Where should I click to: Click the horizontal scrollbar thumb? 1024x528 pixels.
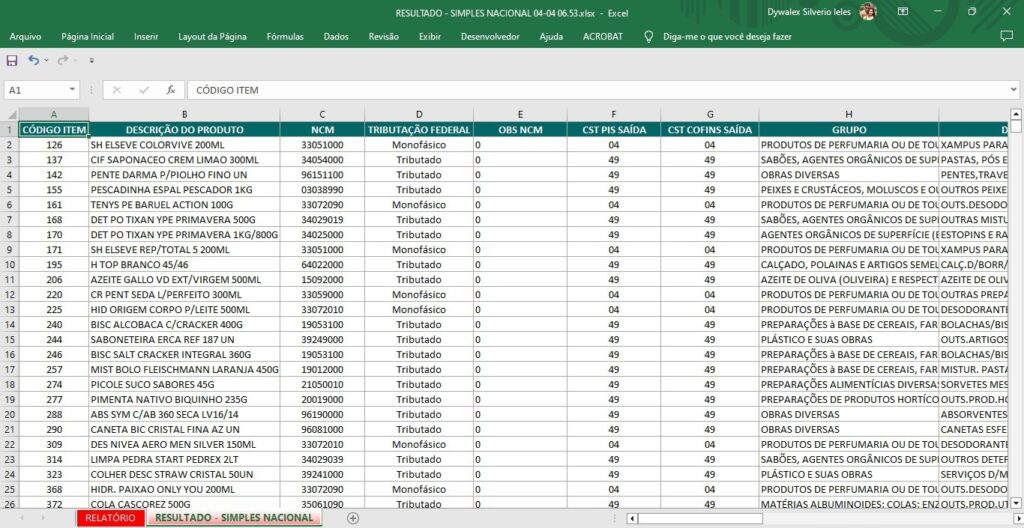tap(700, 518)
